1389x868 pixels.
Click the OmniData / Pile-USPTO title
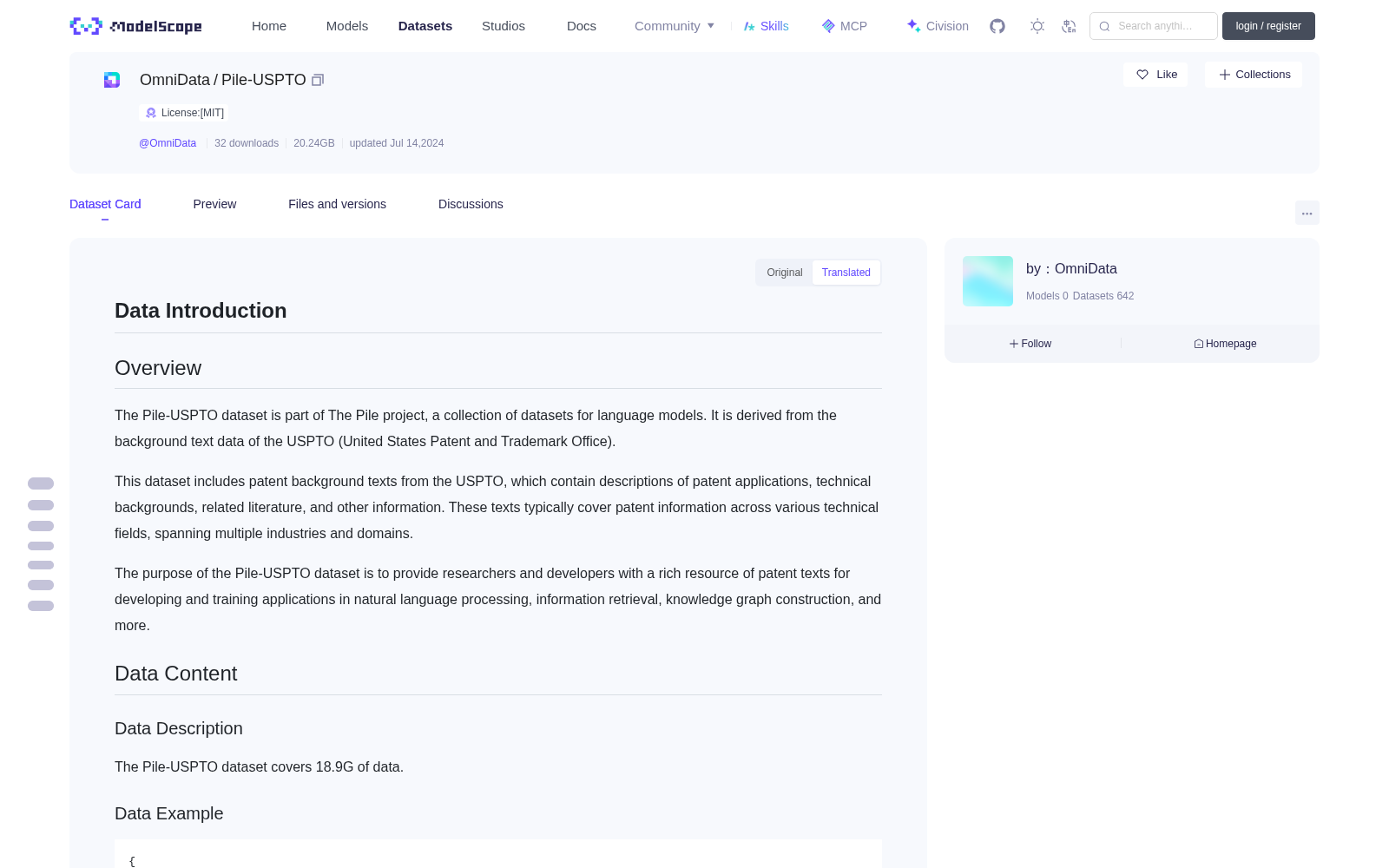tap(222, 80)
